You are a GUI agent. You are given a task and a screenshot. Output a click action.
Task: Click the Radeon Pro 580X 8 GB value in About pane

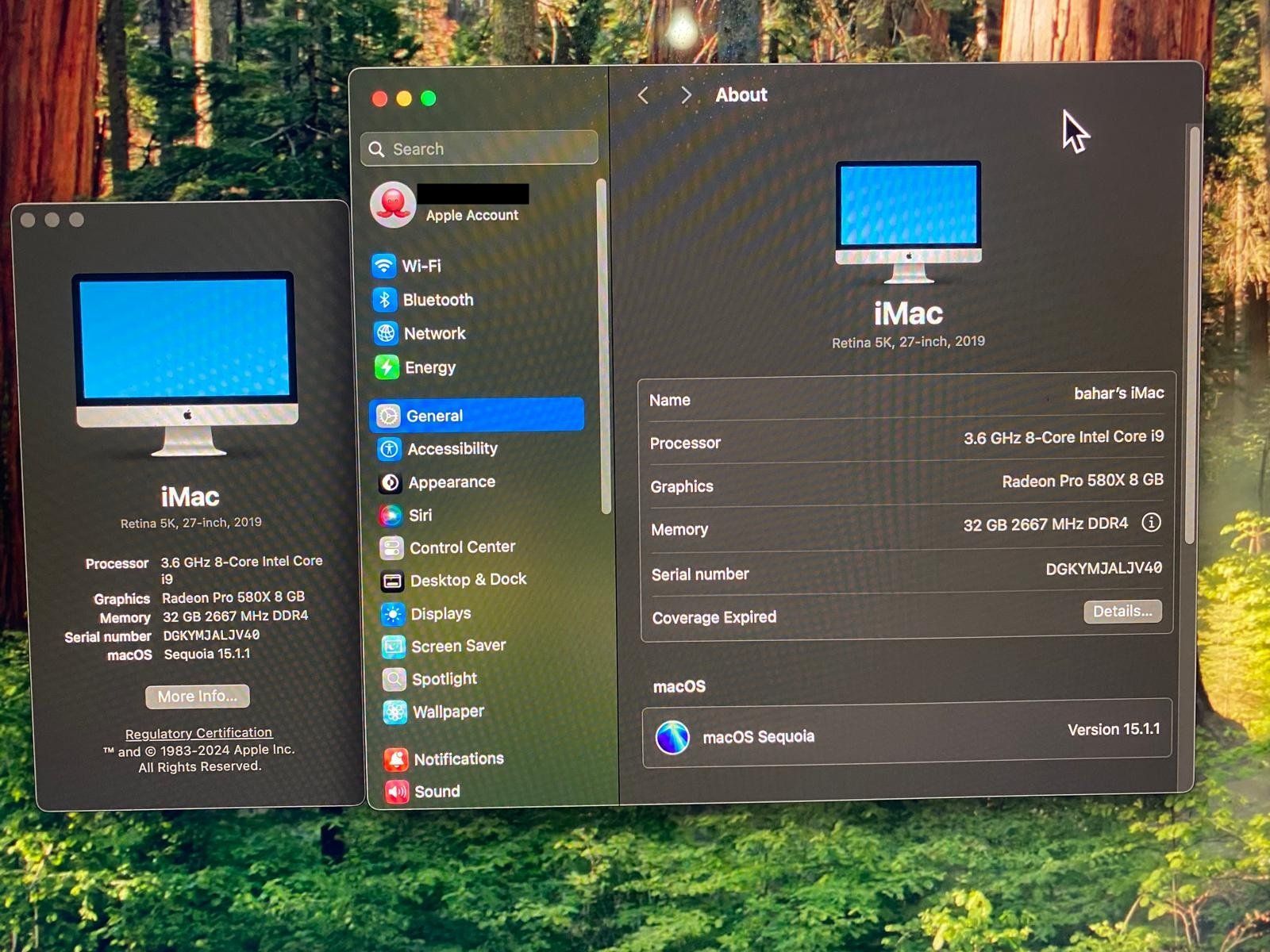tap(1082, 481)
